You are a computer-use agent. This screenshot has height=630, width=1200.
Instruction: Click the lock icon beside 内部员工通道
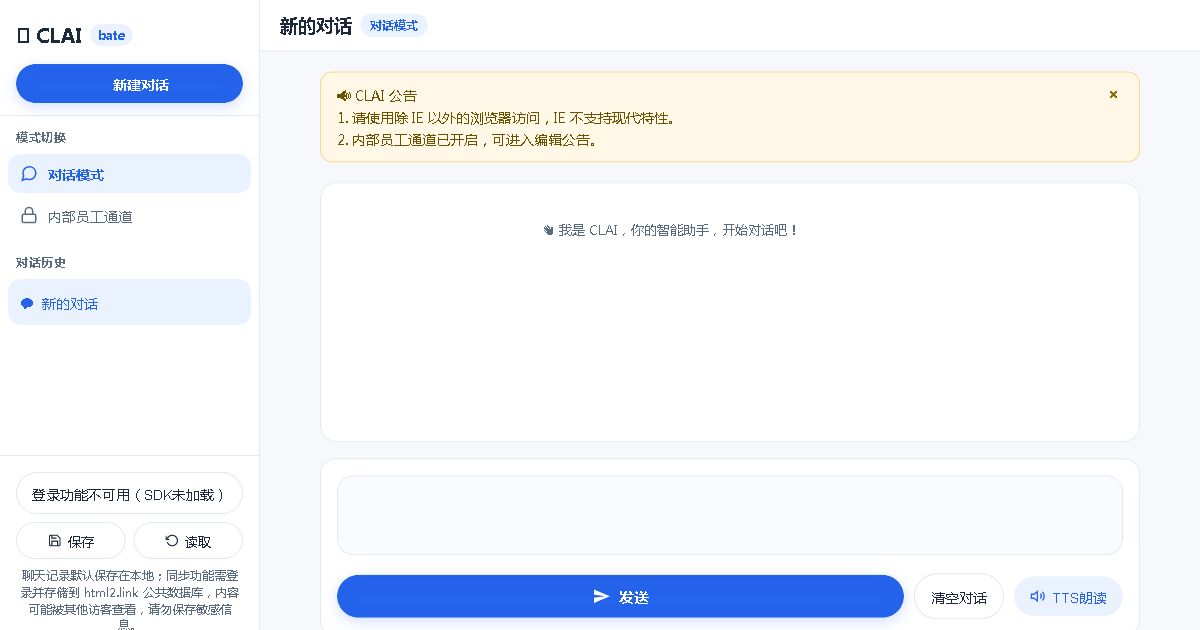[x=29, y=215]
